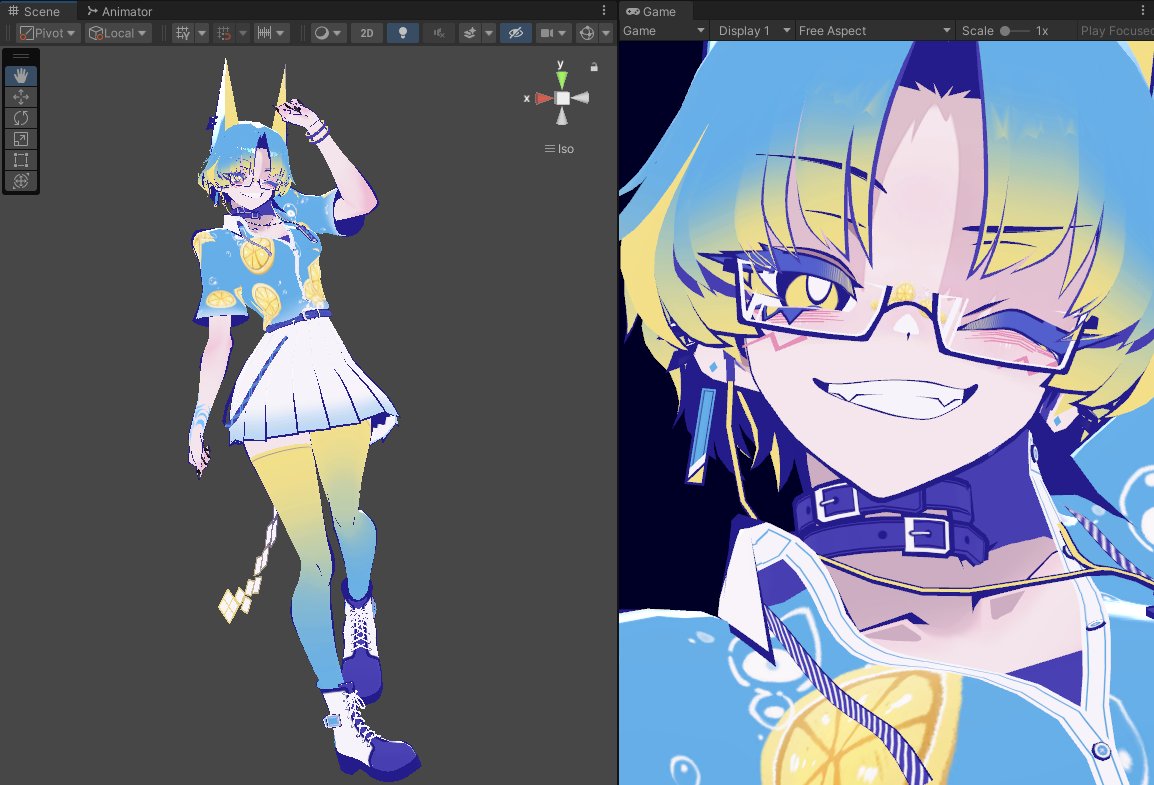1154x785 pixels.
Task: Select the Rect transform tool
Action: point(21,160)
